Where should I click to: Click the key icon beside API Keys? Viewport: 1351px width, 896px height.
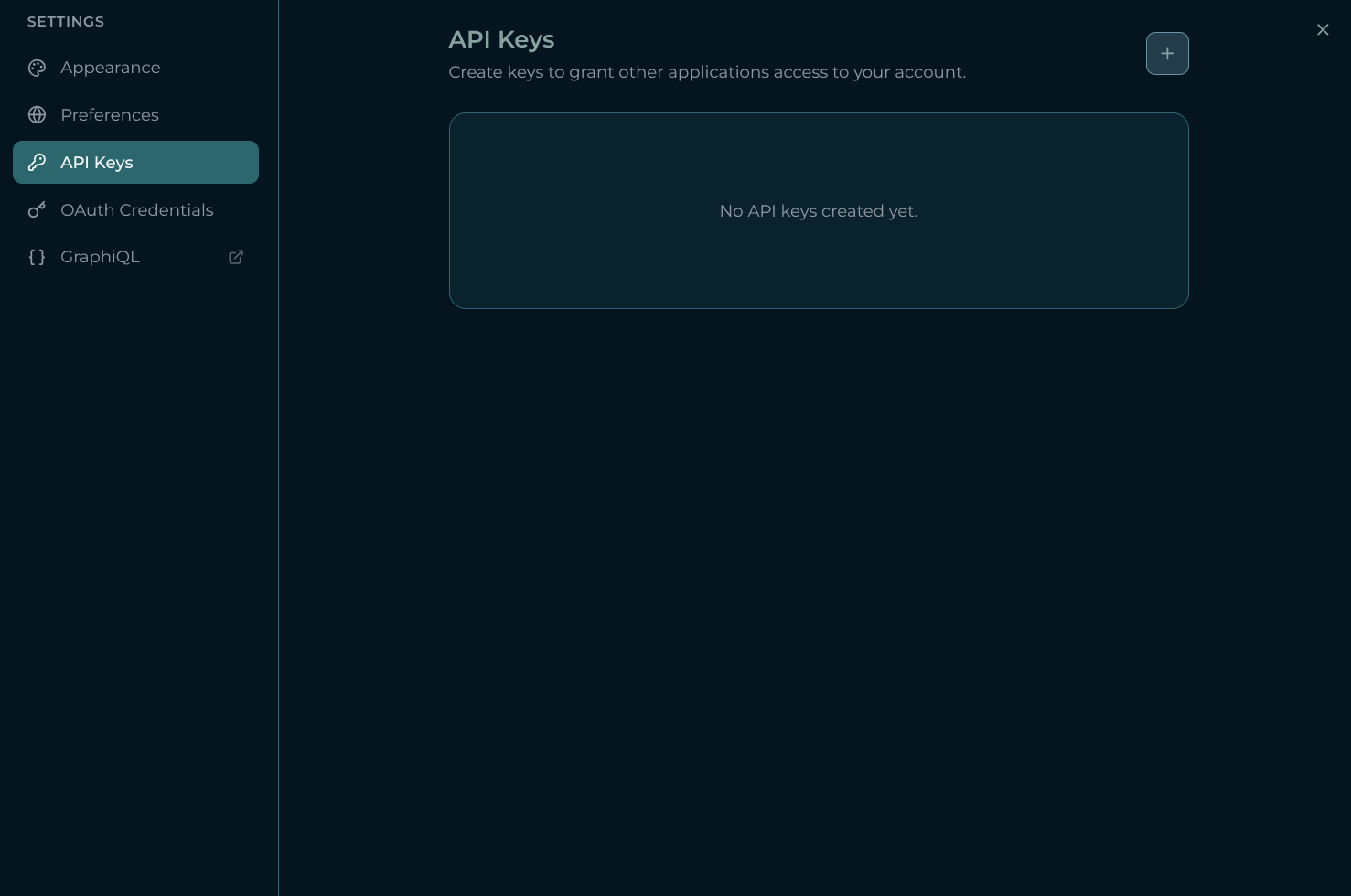pos(37,163)
